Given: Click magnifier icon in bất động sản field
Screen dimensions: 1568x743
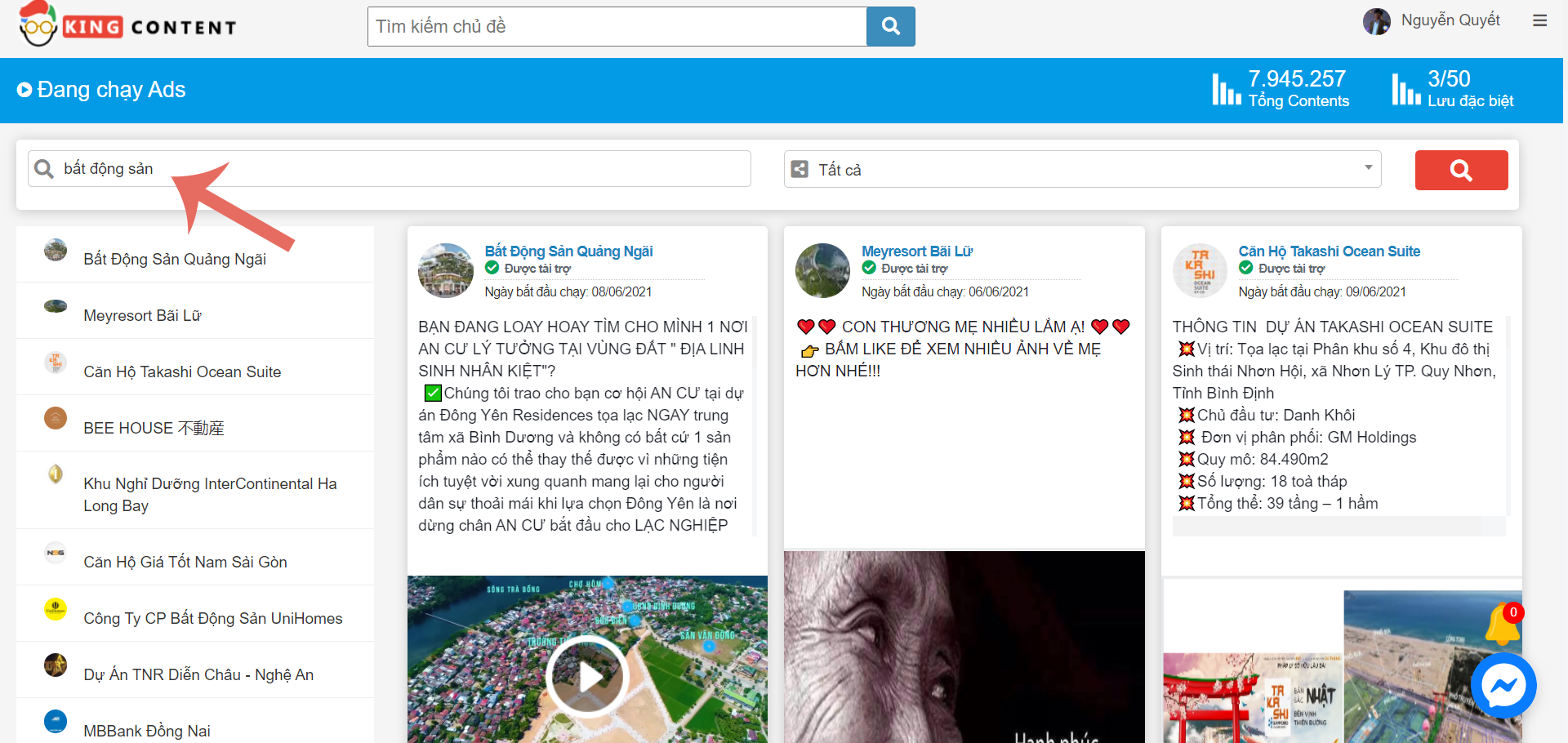Looking at the screenshot, I should pyautogui.click(x=44, y=169).
